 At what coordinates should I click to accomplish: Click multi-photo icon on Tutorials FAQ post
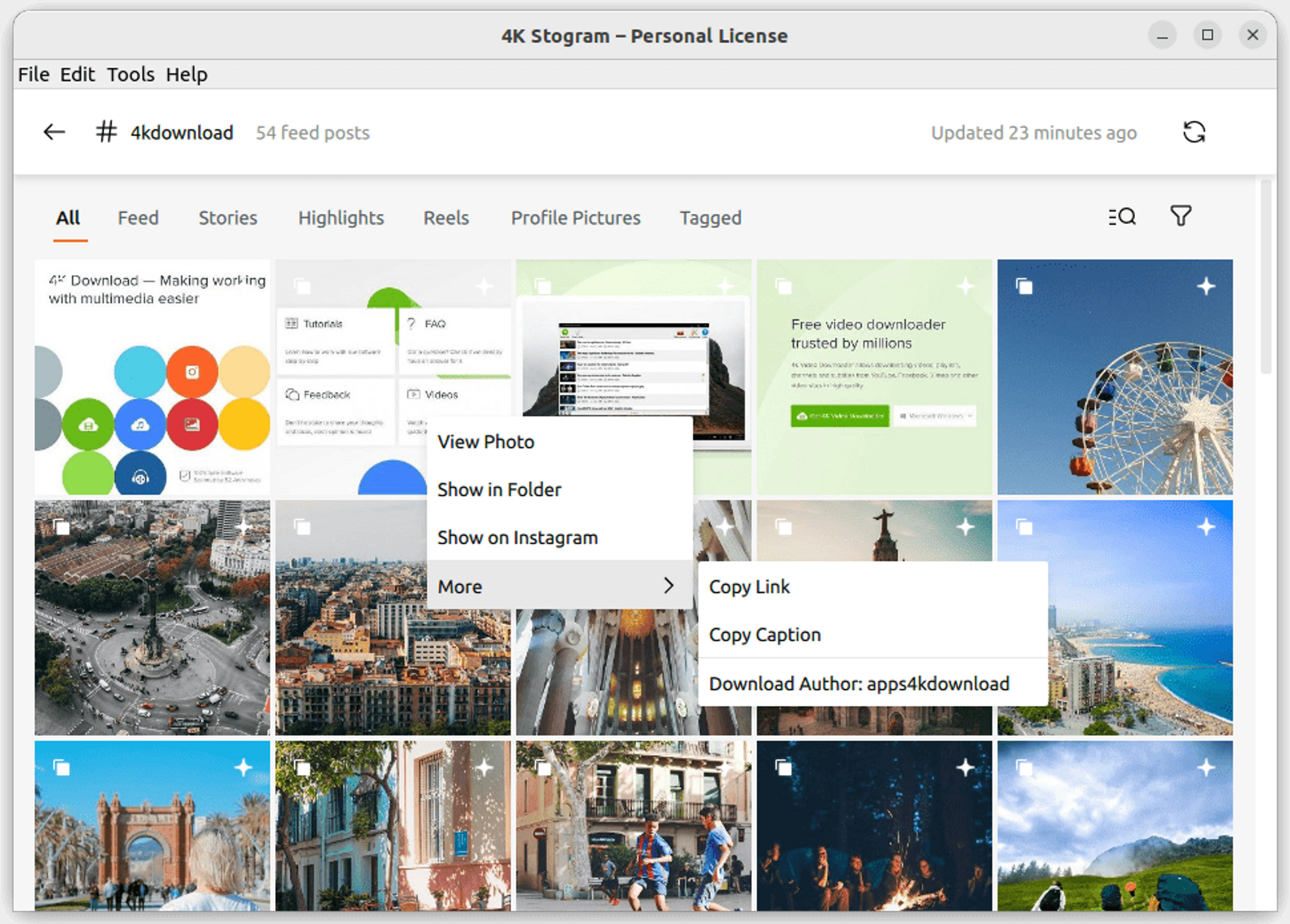(302, 286)
